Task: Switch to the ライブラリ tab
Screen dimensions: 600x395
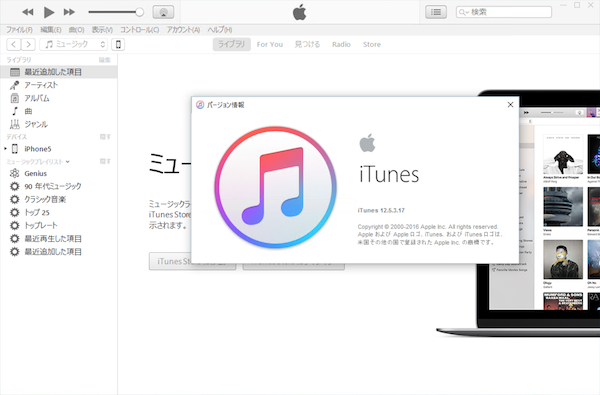Action: coord(232,44)
